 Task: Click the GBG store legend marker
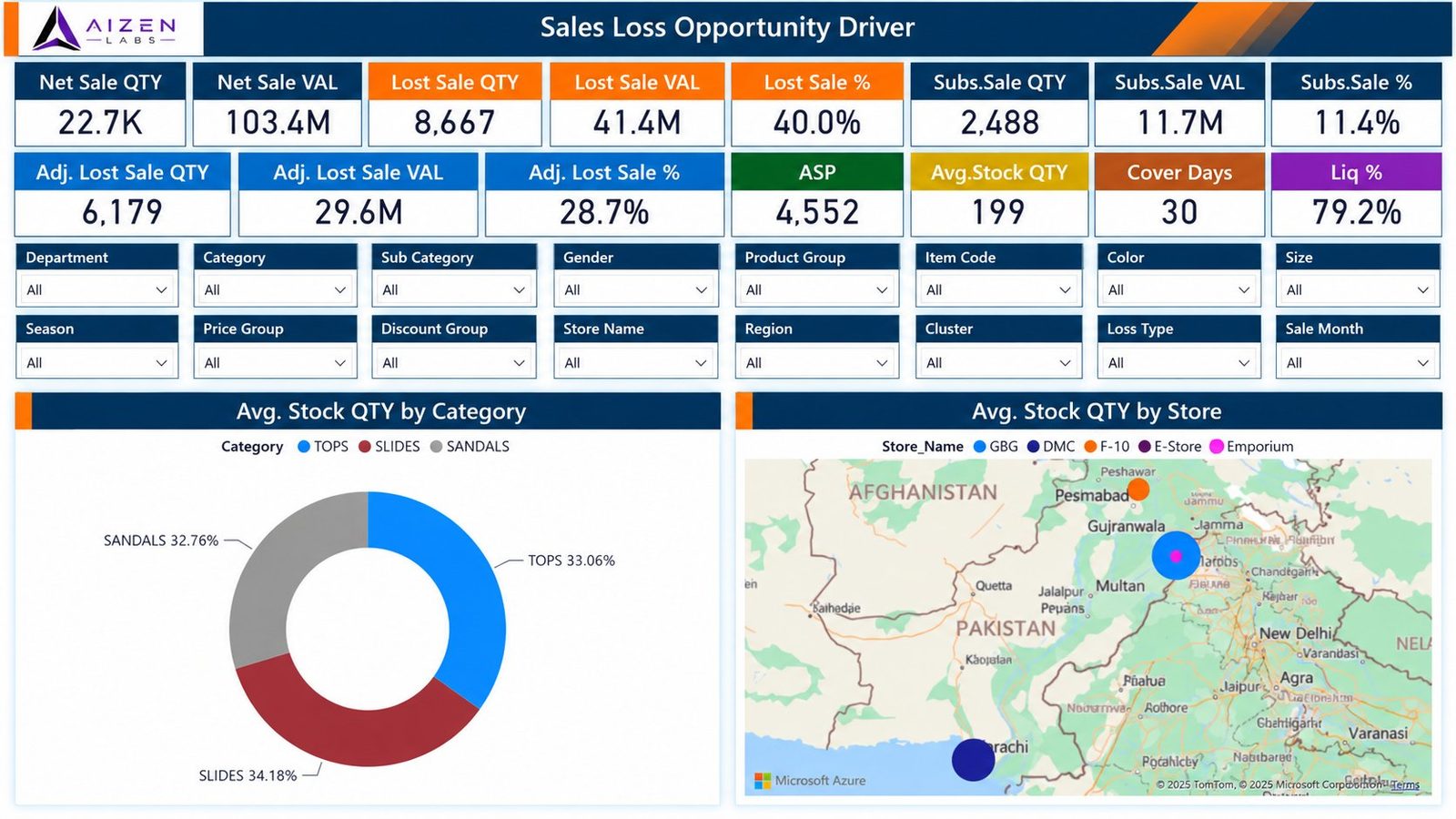(x=980, y=447)
